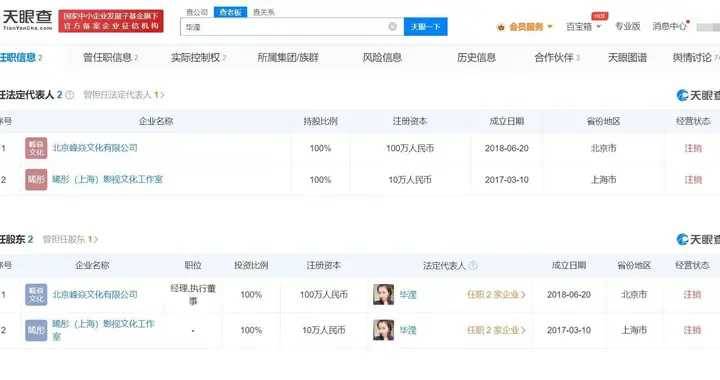
Task: Click the 北京市 cell in legal representative table
Action: point(603,148)
